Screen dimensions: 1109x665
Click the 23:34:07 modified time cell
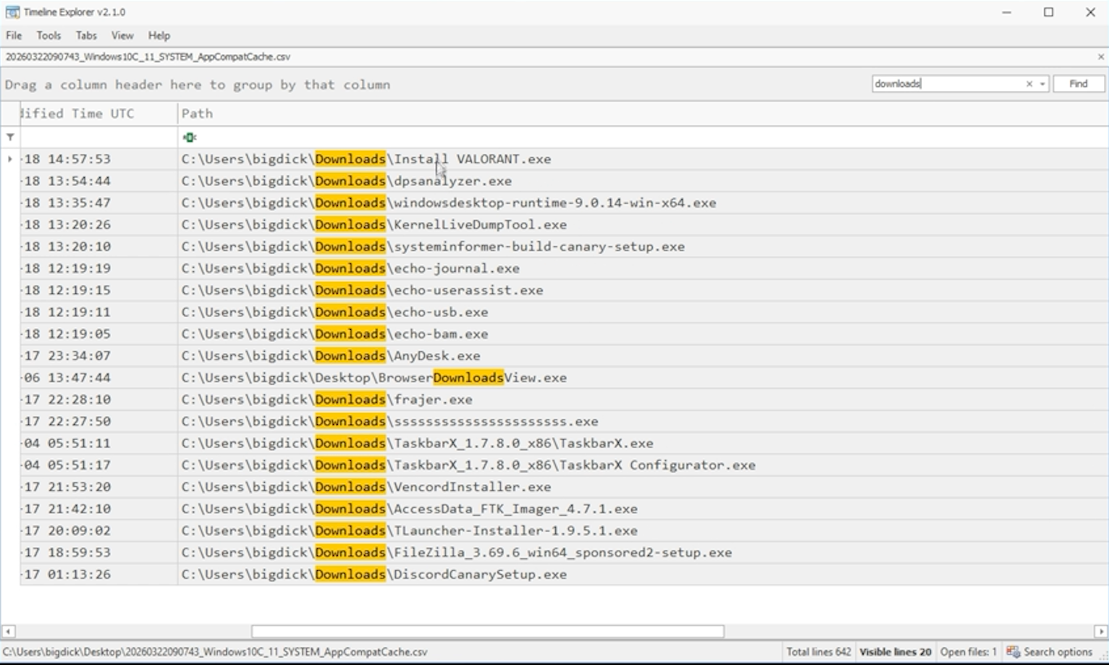98,356
